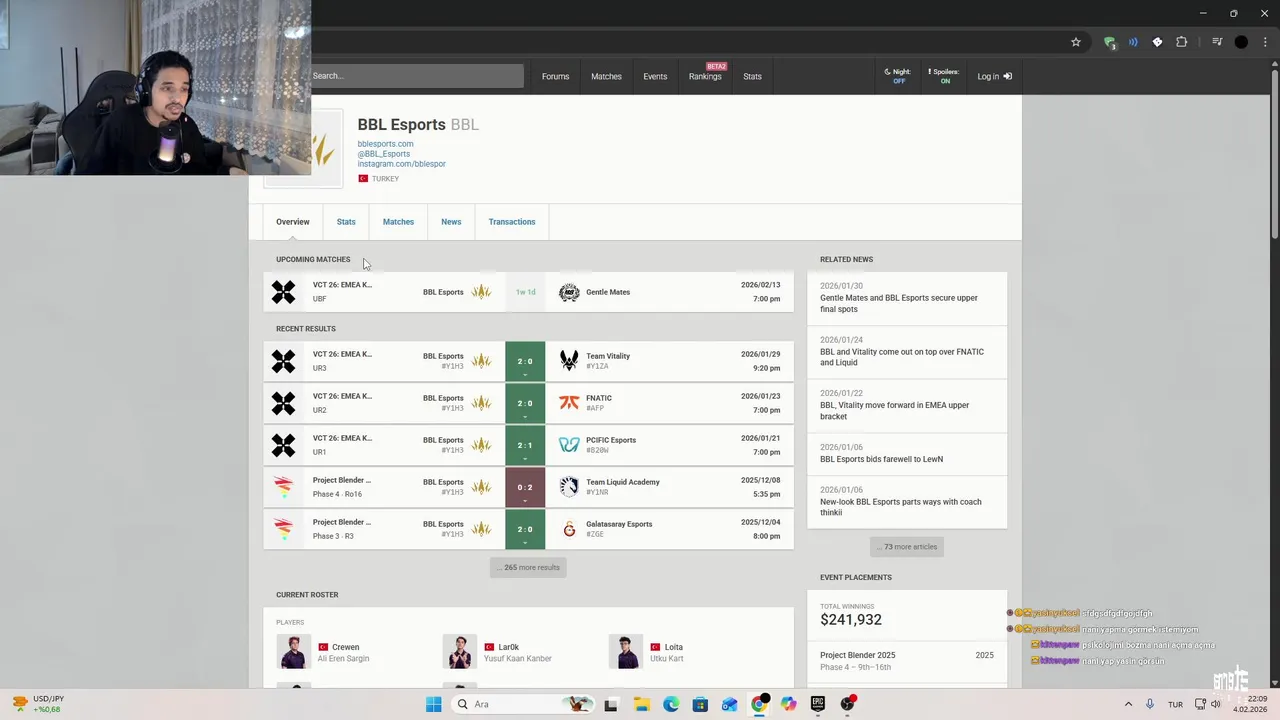The height and width of the screenshot is (720, 1280).
Task: Open the upcoming match versus Gentle Mates
Action: pyautogui.click(x=528, y=292)
